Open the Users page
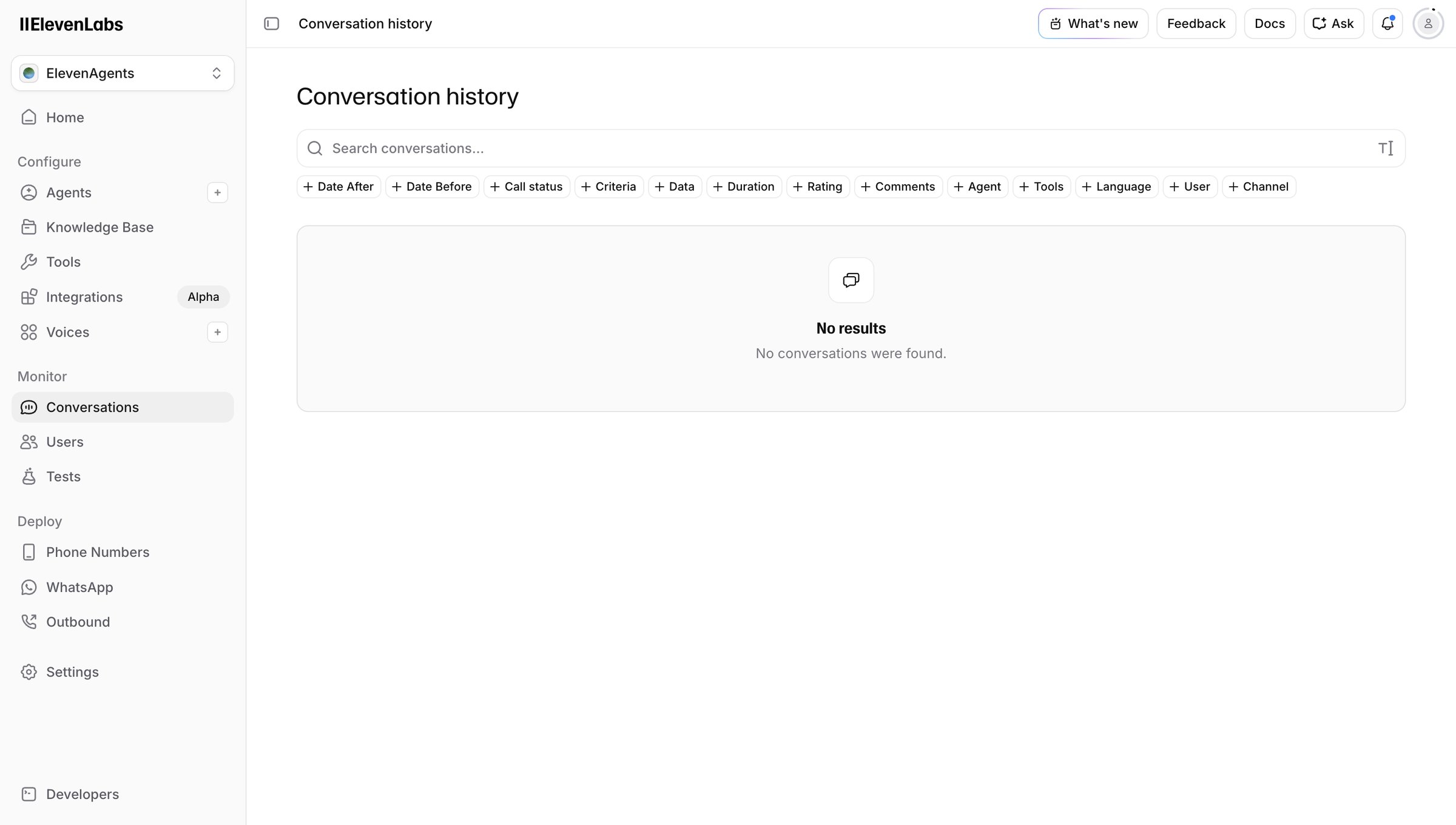This screenshot has width=1456, height=825. [123, 442]
